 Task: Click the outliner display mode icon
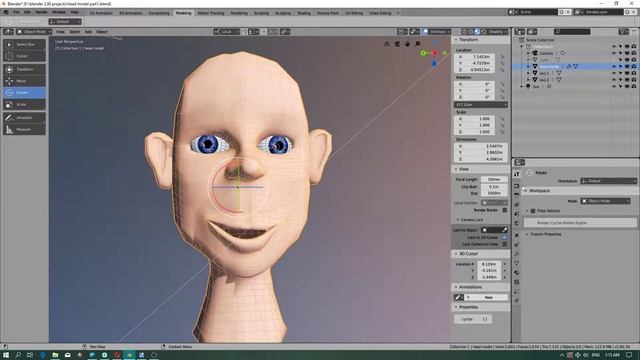(x=532, y=31)
